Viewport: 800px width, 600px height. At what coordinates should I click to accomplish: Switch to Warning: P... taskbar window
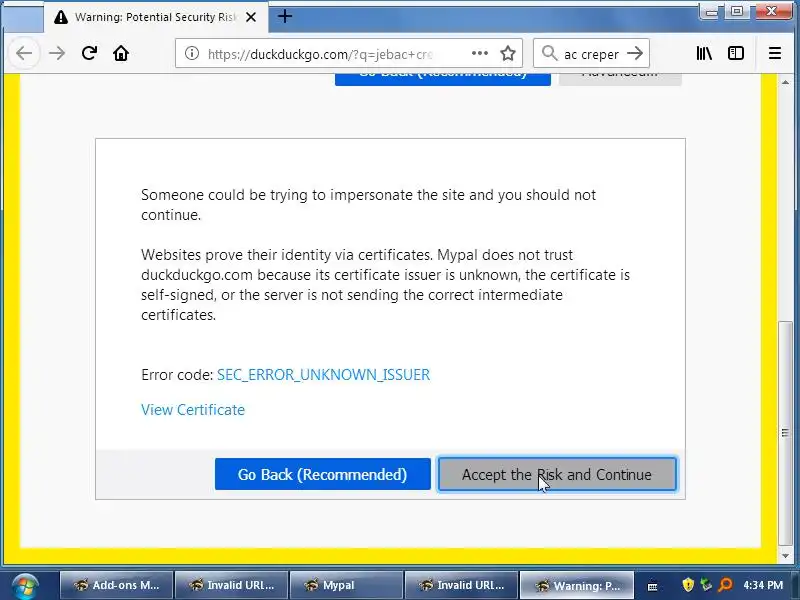coord(577,585)
